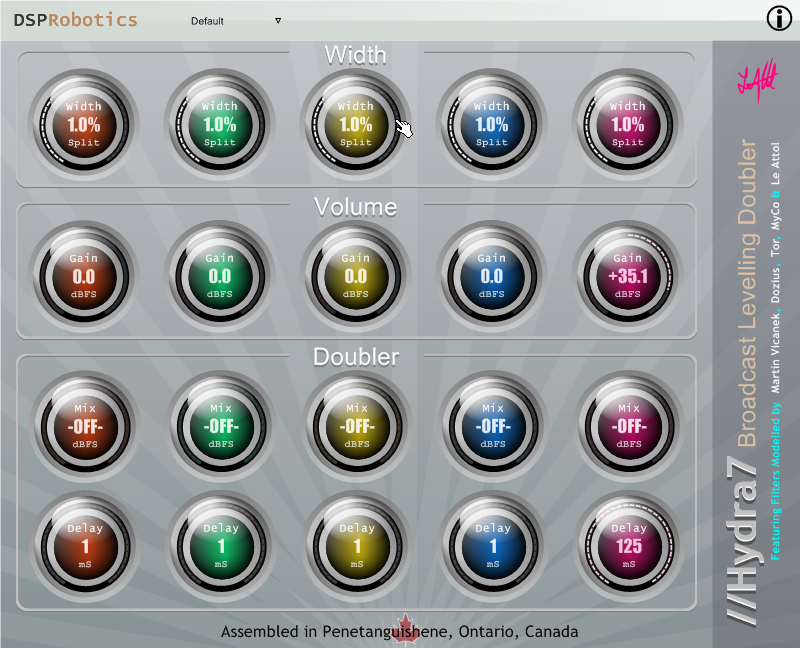Click the pink Le Attol signature logo
The height and width of the screenshot is (648, 800).
coord(757,79)
